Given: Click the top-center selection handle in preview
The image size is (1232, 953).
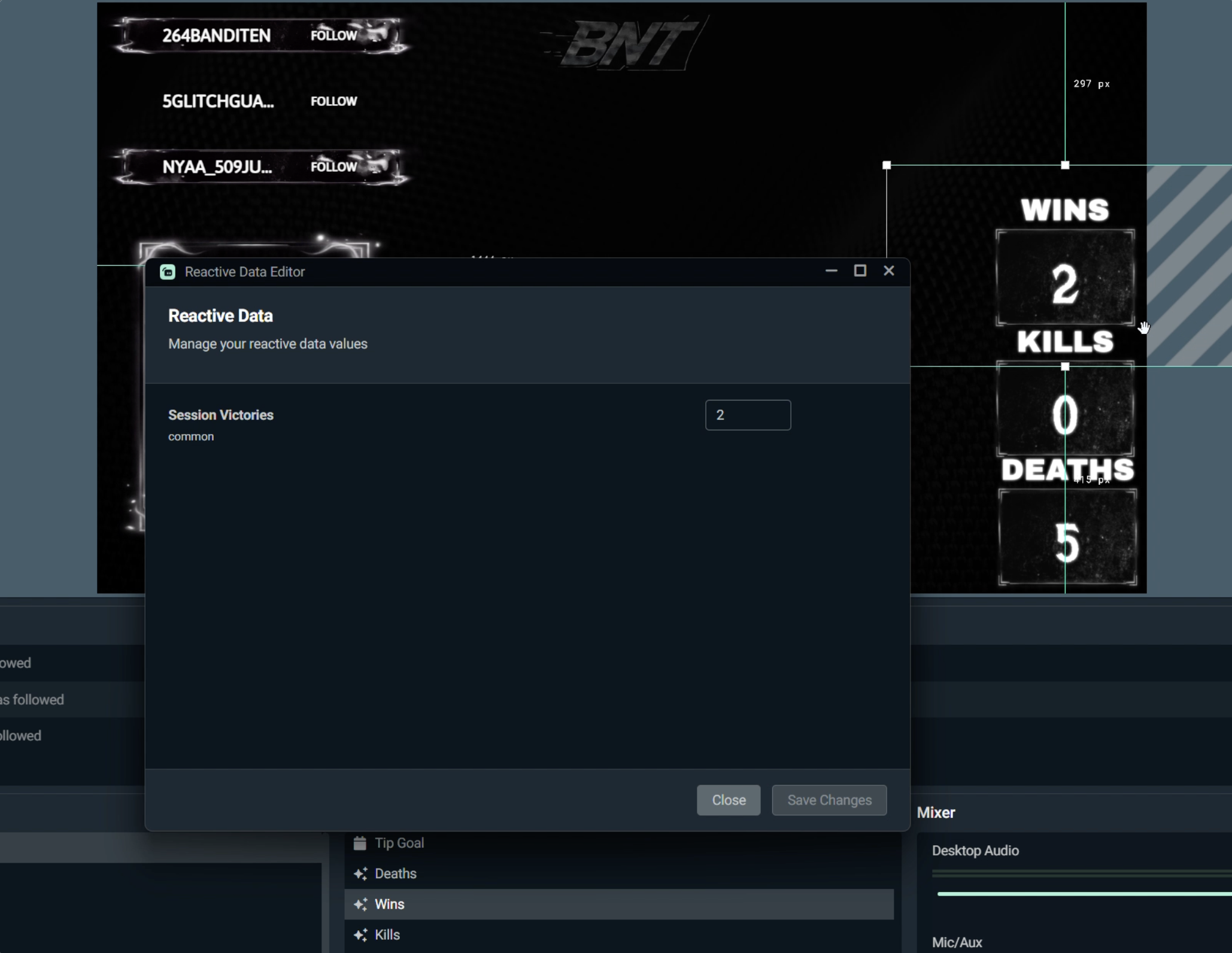Looking at the screenshot, I should point(1065,165).
